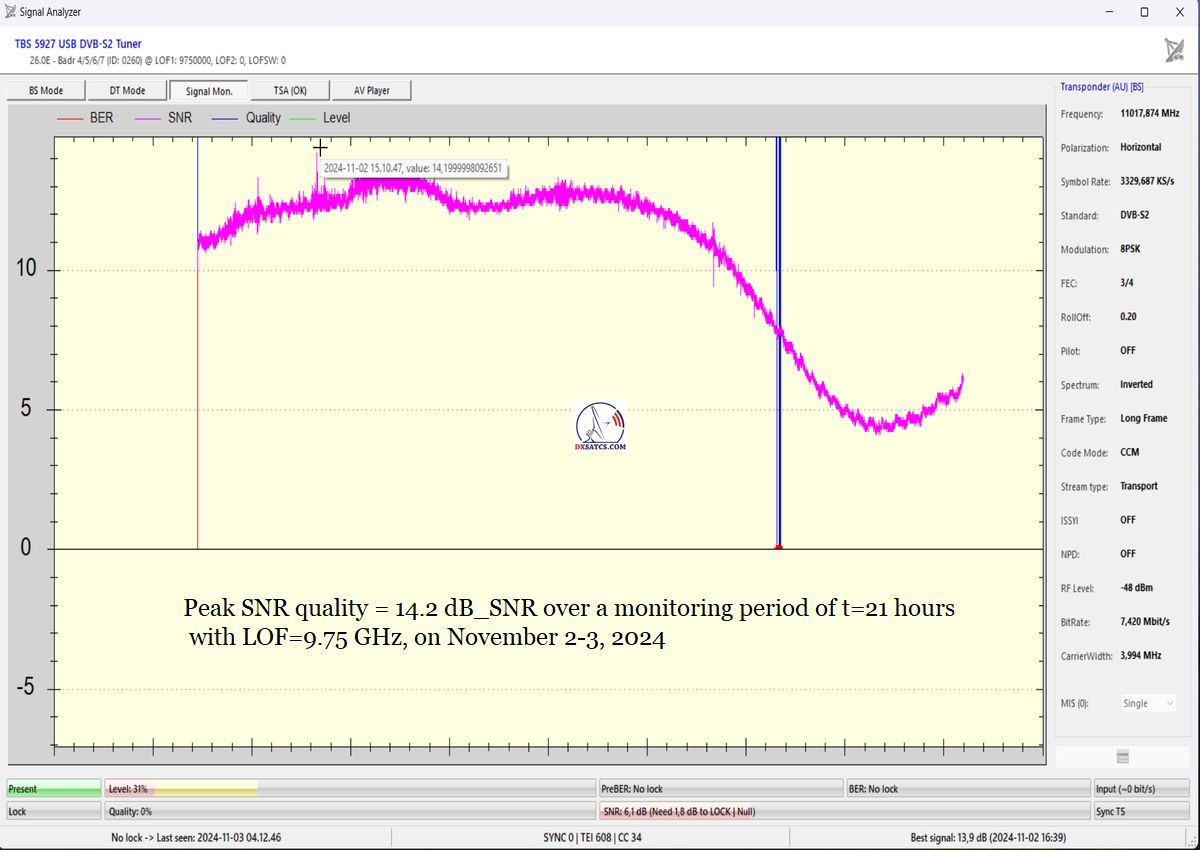Screen dimensions: 1200x850
Task: Click the satellite dish icon at top right
Action: click(1174, 50)
